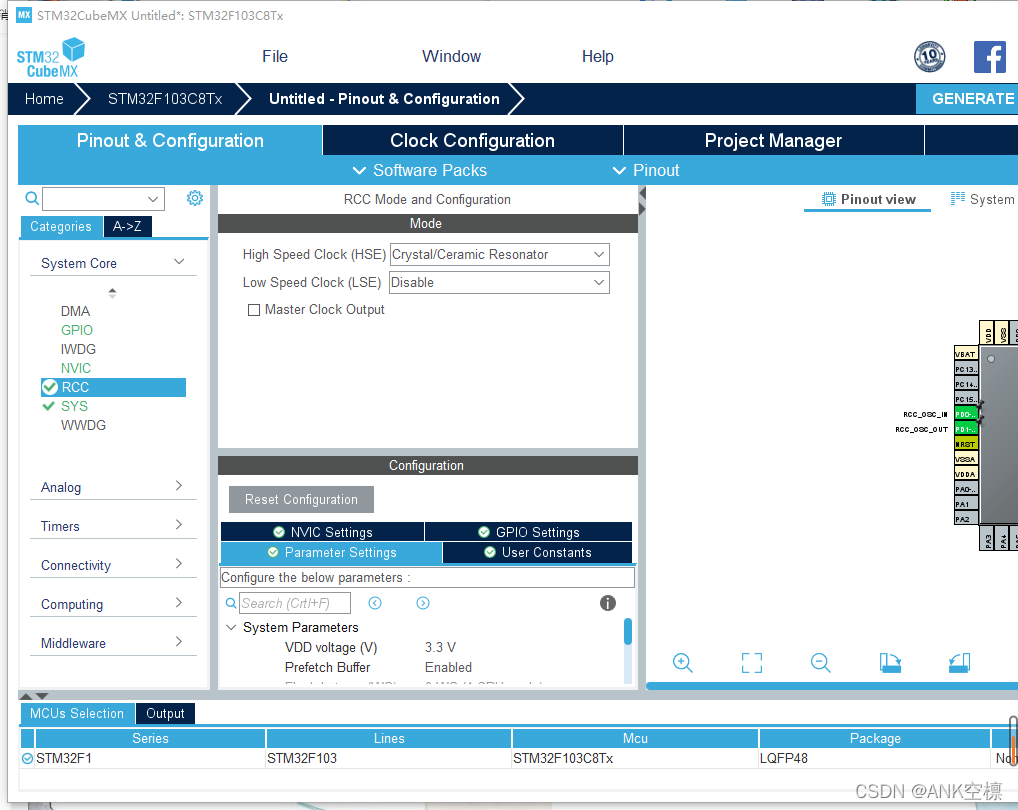Open the Window menu
Viewport: 1018px width, 810px height.
[x=451, y=56]
